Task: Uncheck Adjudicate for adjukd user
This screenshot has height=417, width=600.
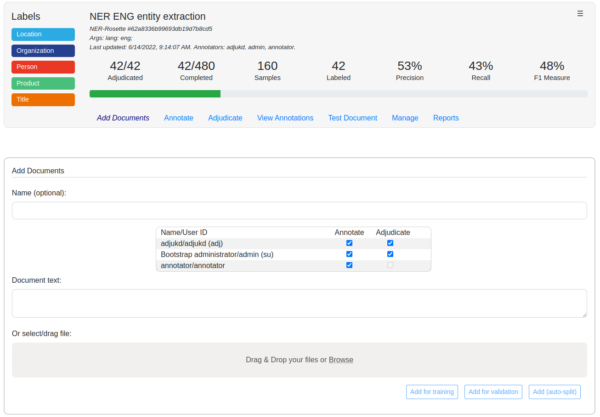Action: coord(390,243)
